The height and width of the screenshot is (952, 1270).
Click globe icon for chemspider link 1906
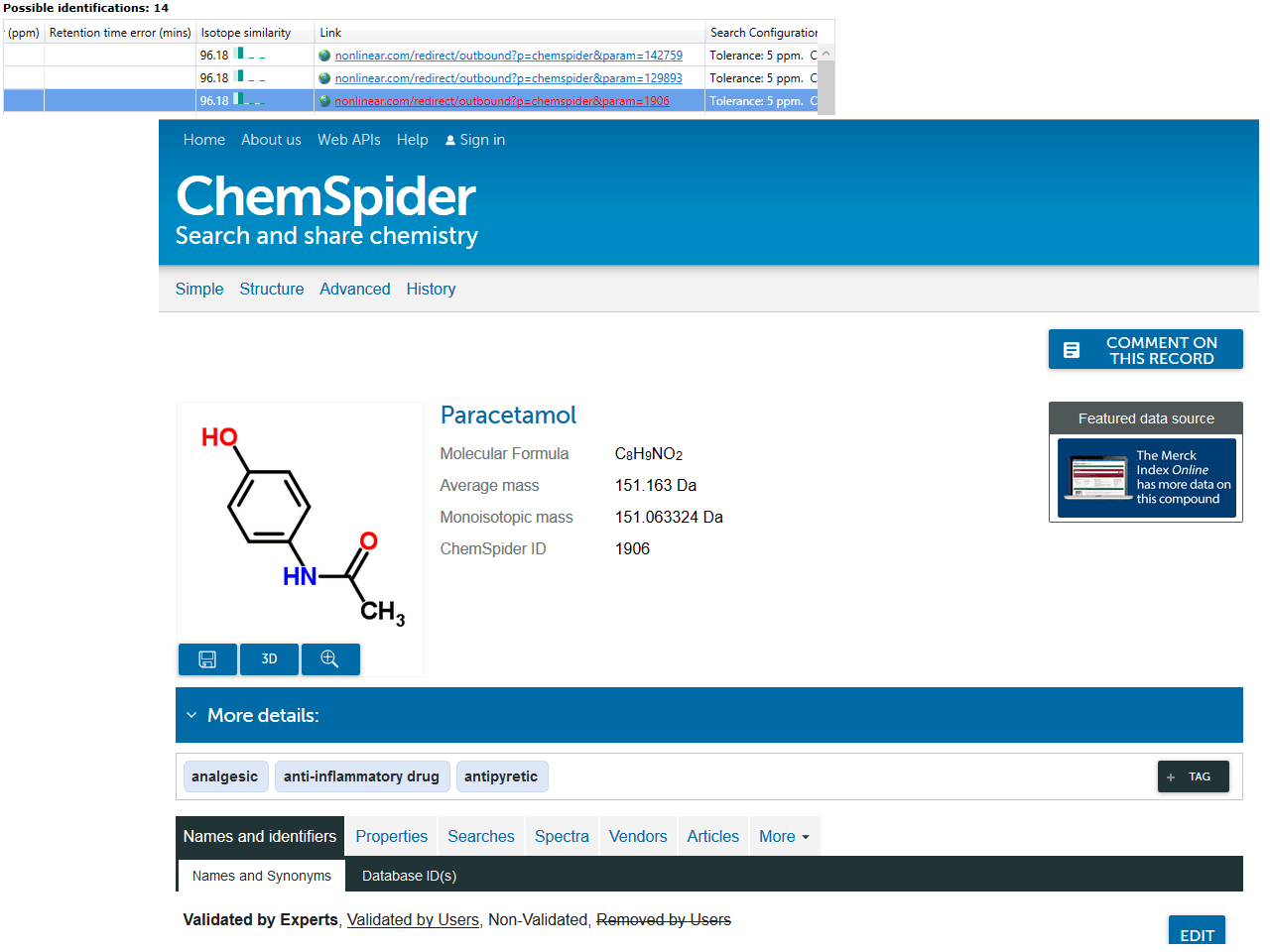(x=324, y=101)
